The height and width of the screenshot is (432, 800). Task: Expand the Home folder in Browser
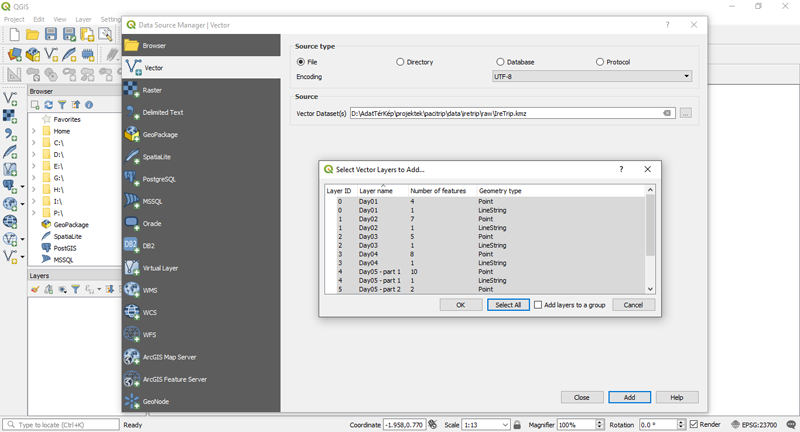click(x=34, y=131)
